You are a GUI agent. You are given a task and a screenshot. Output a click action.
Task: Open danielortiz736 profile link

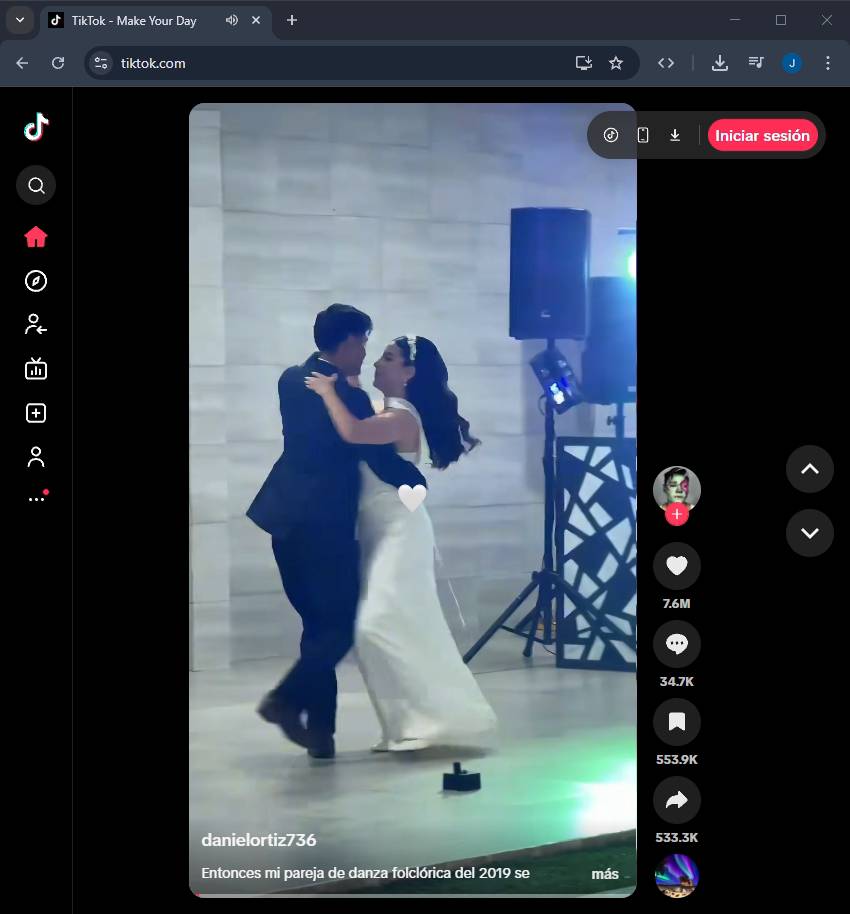[x=258, y=840]
